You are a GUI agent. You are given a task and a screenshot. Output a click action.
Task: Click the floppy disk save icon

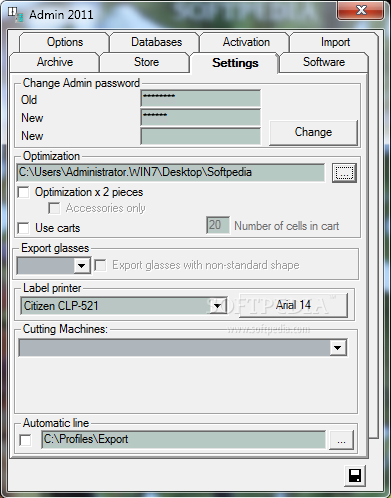pyautogui.click(x=355, y=476)
